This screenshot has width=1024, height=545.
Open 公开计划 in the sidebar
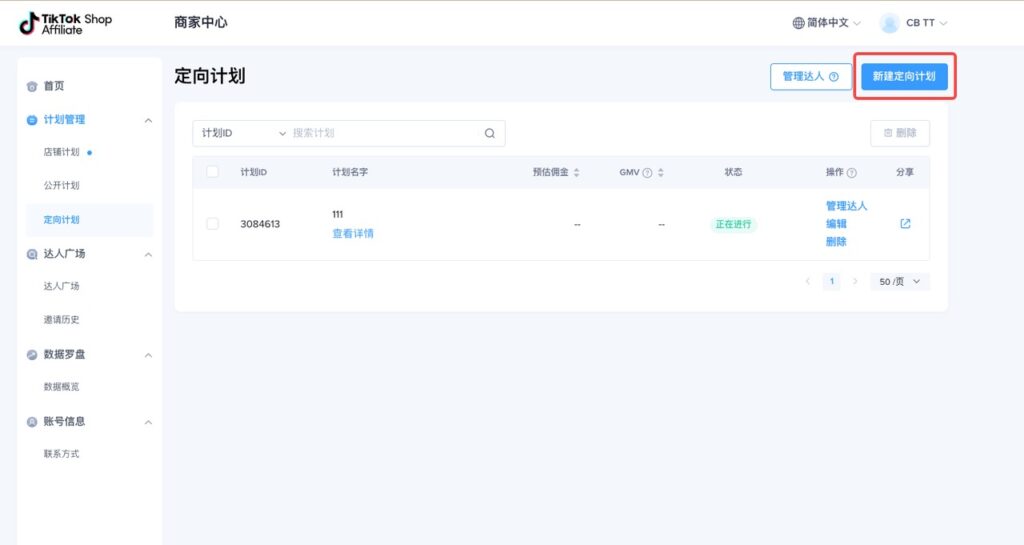click(x=61, y=185)
